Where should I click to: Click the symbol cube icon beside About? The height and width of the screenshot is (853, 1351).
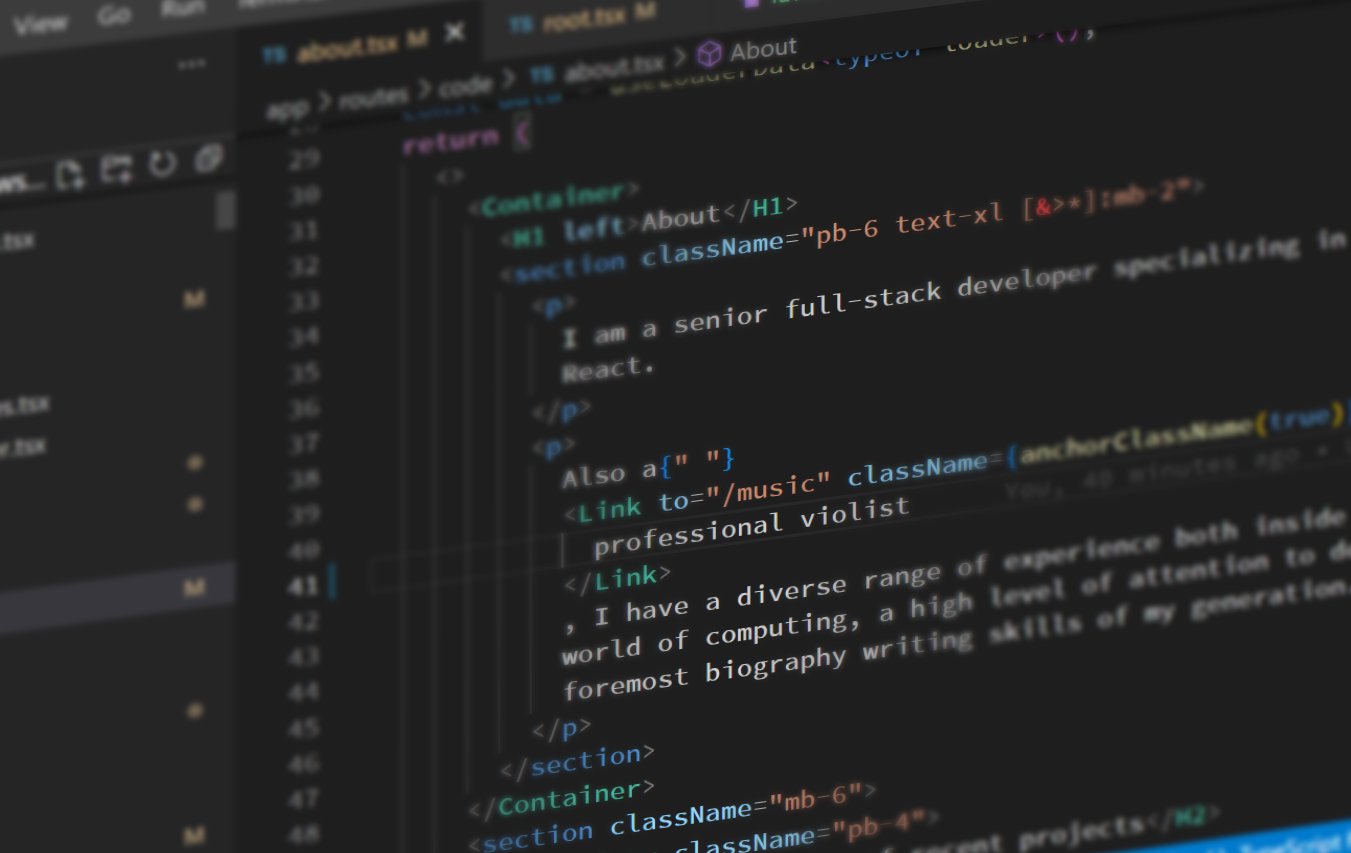point(709,53)
